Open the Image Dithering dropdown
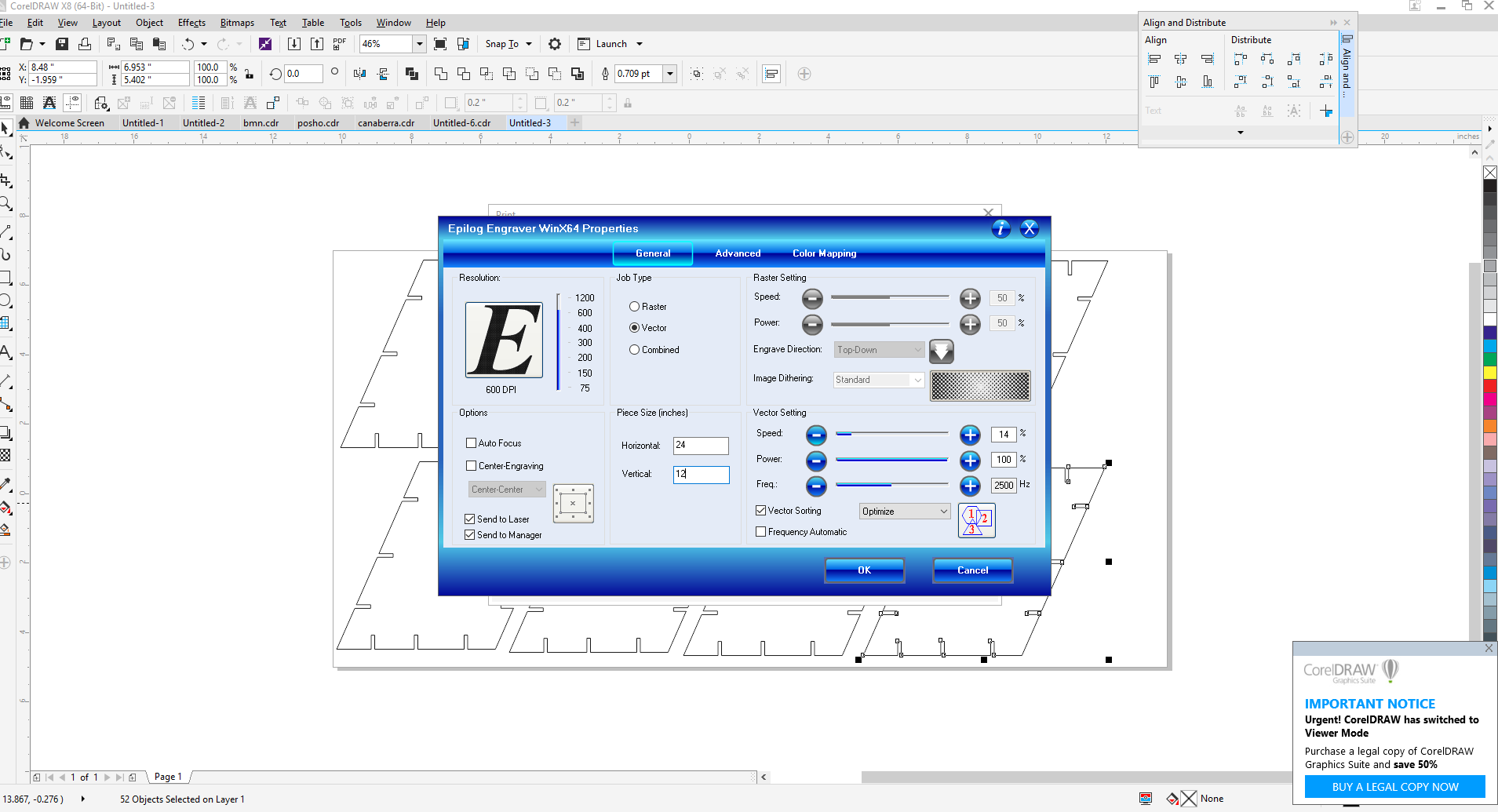This screenshot has height=812, width=1498. click(880, 380)
